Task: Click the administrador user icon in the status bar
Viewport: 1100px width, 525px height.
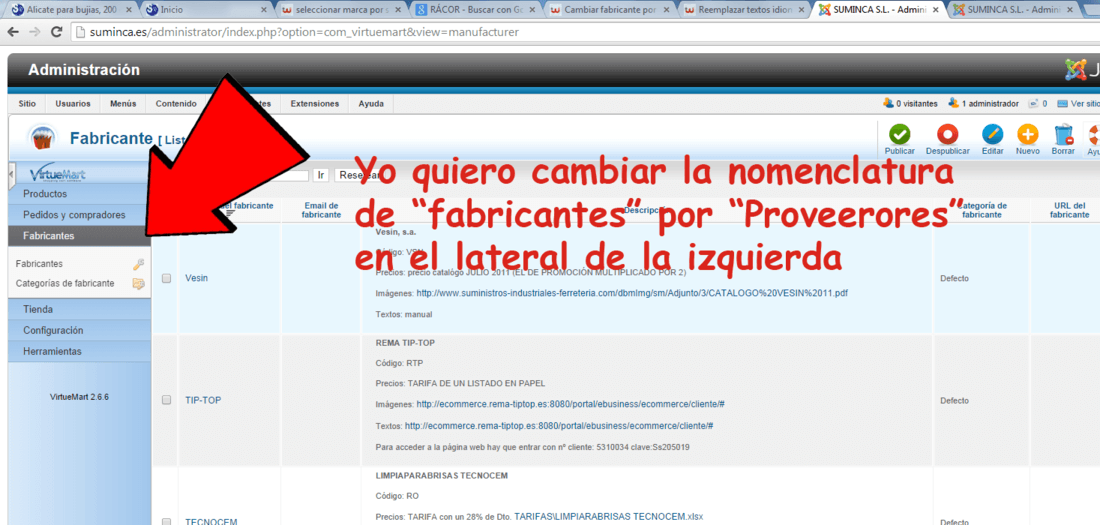Action: coord(953,103)
